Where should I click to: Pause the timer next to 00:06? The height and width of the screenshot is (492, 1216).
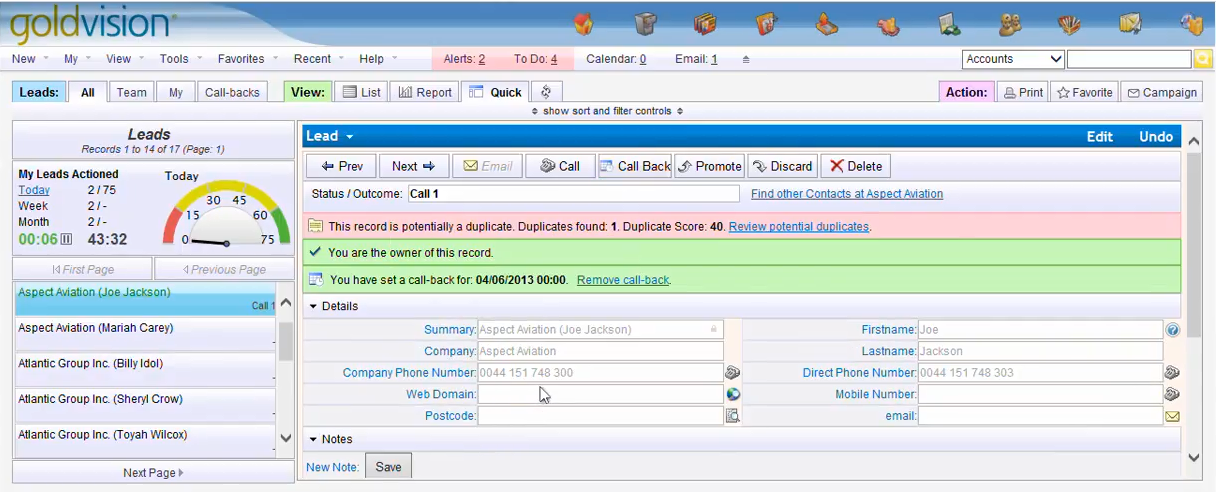[66, 239]
